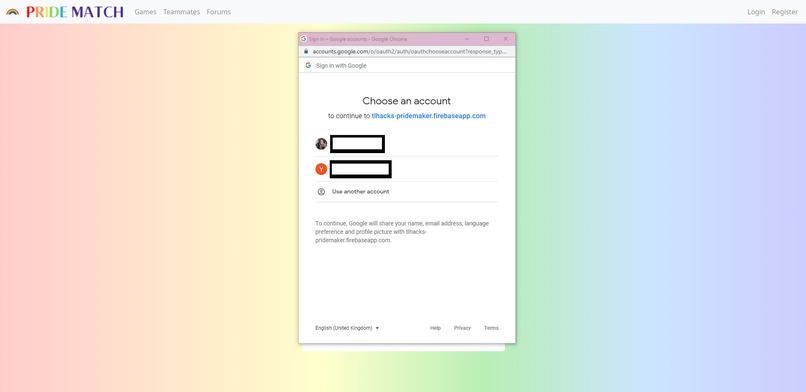
Task: Click the Google G logo beside Sign in with Google
Action: (308, 65)
